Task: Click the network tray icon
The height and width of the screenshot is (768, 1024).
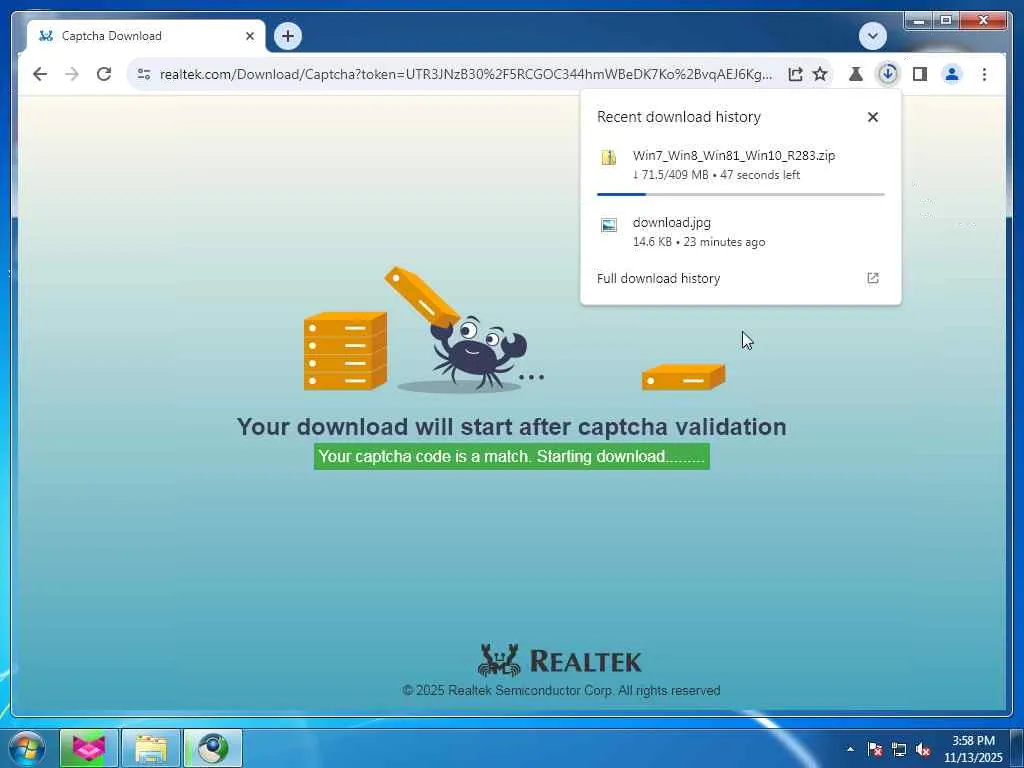Action: (x=899, y=749)
